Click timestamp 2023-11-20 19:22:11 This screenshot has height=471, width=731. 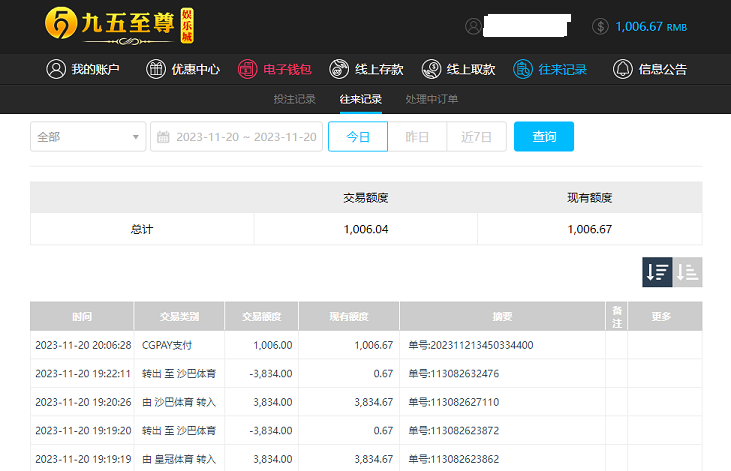(83, 374)
